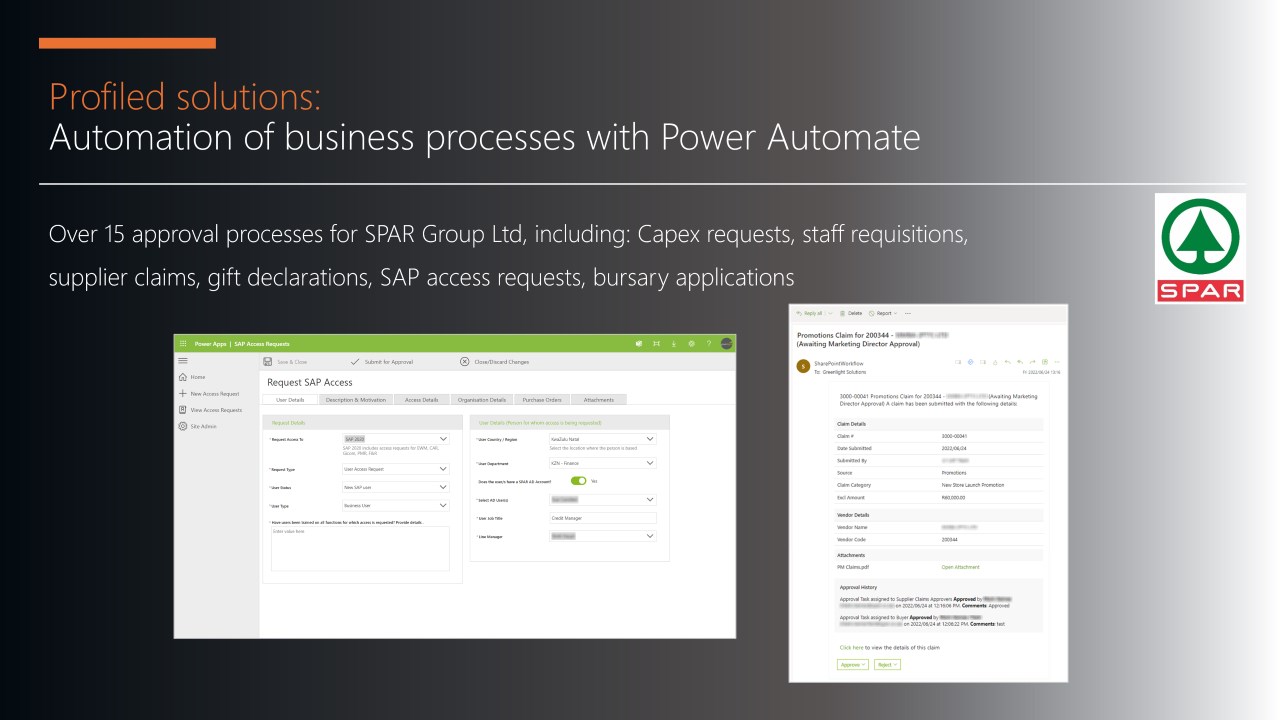Click 'Approval History' heading in email
Image resolution: width=1280 pixels, height=720 pixels.
coord(857,587)
